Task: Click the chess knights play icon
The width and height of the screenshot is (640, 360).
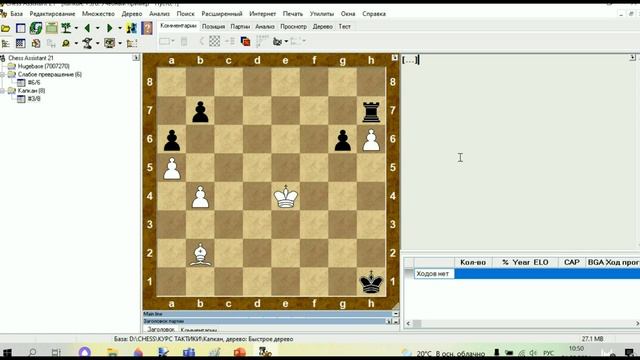Action: (x=131, y=28)
